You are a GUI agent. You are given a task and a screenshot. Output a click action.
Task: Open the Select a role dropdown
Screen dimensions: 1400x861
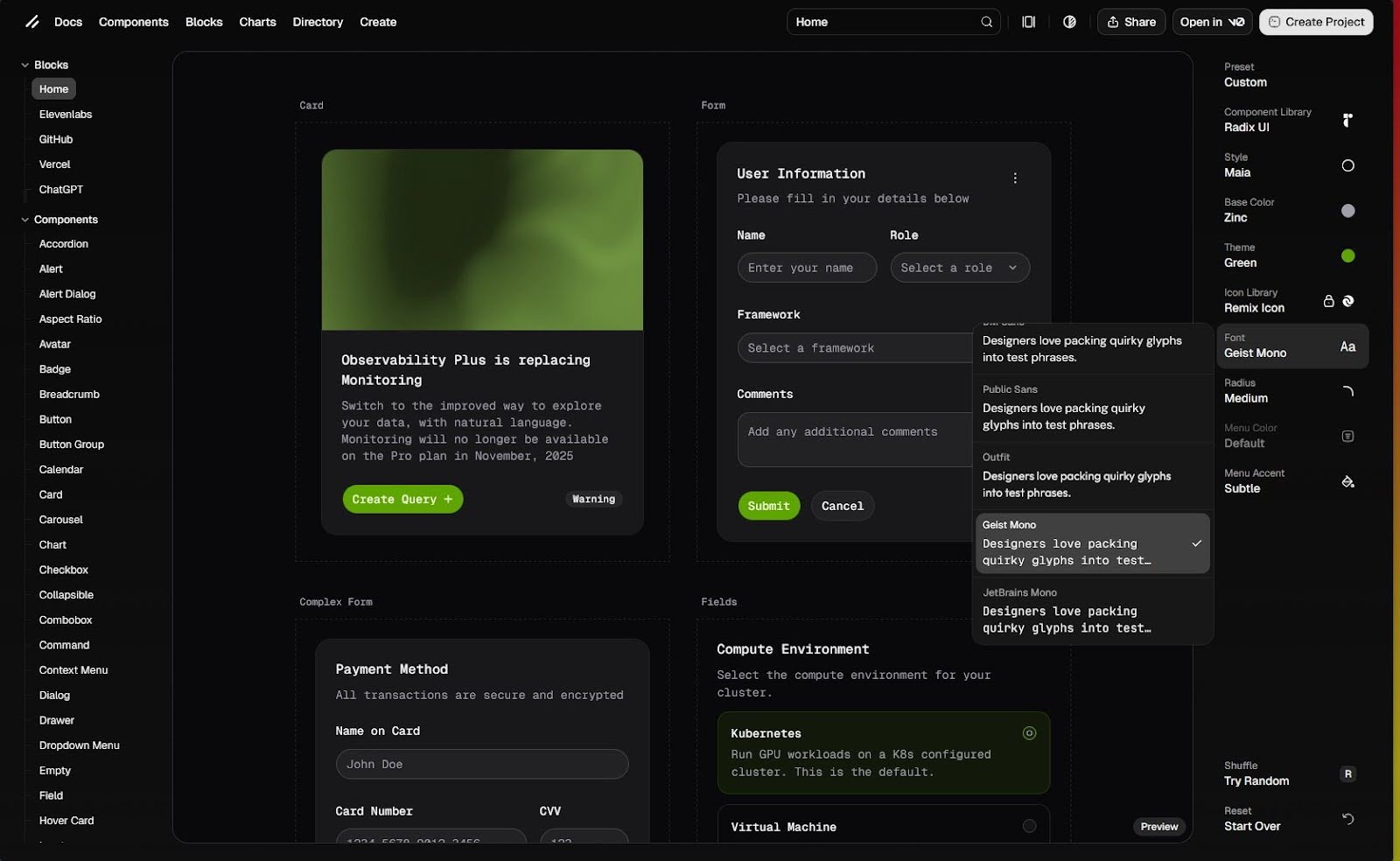(960, 268)
